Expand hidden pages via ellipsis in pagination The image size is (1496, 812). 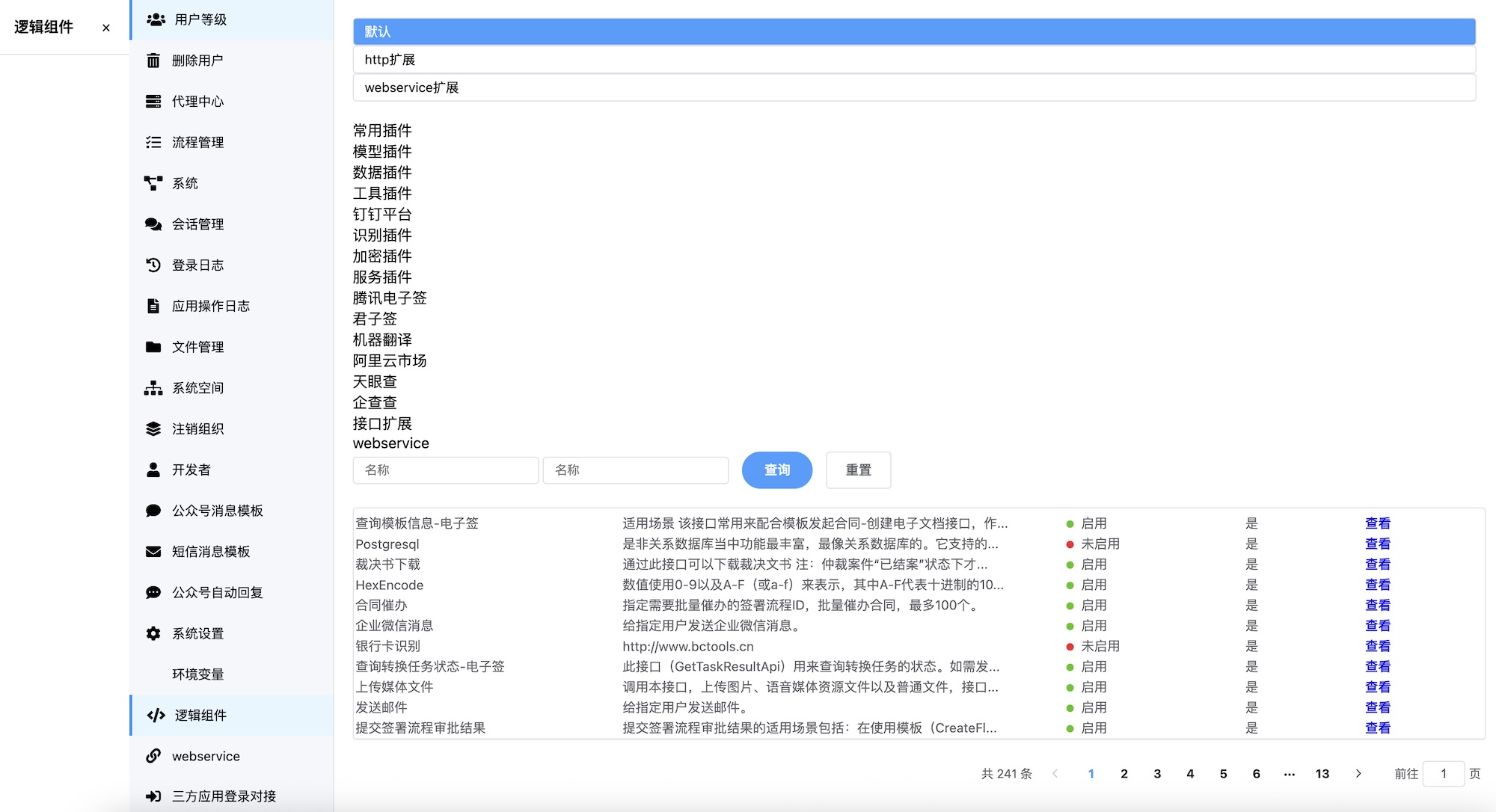(x=1289, y=774)
